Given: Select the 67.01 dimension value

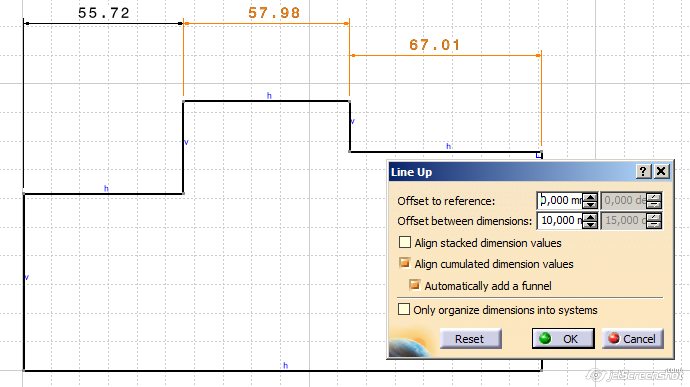Looking at the screenshot, I should (x=435, y=44).
